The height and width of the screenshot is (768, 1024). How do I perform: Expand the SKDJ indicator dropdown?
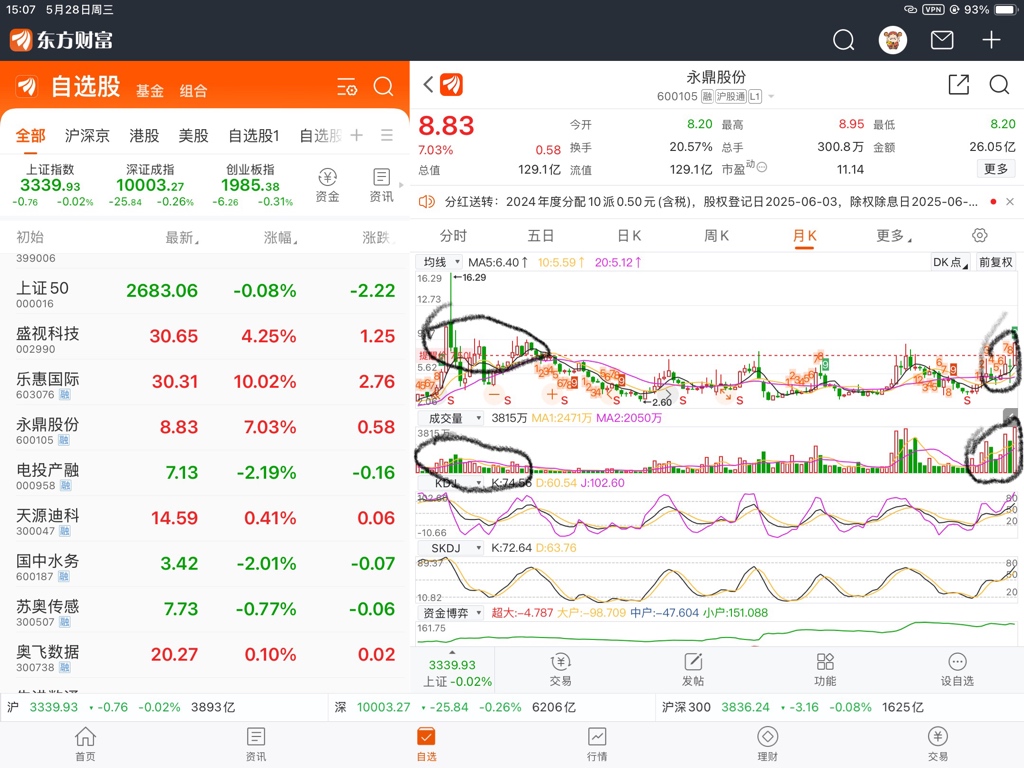pos(450,547)
